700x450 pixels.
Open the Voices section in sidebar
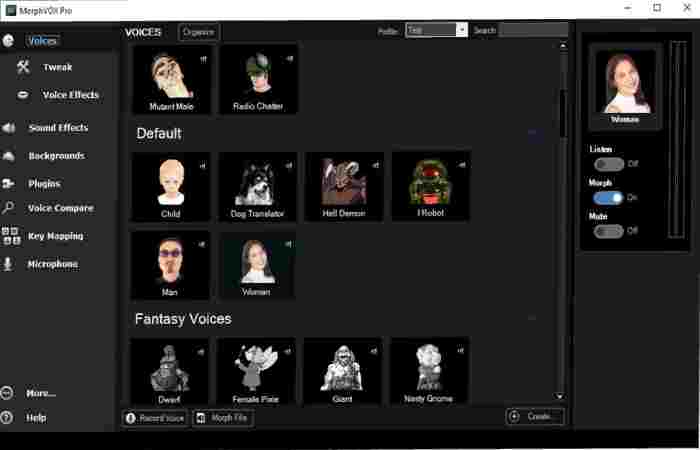[x=42, y=41]
